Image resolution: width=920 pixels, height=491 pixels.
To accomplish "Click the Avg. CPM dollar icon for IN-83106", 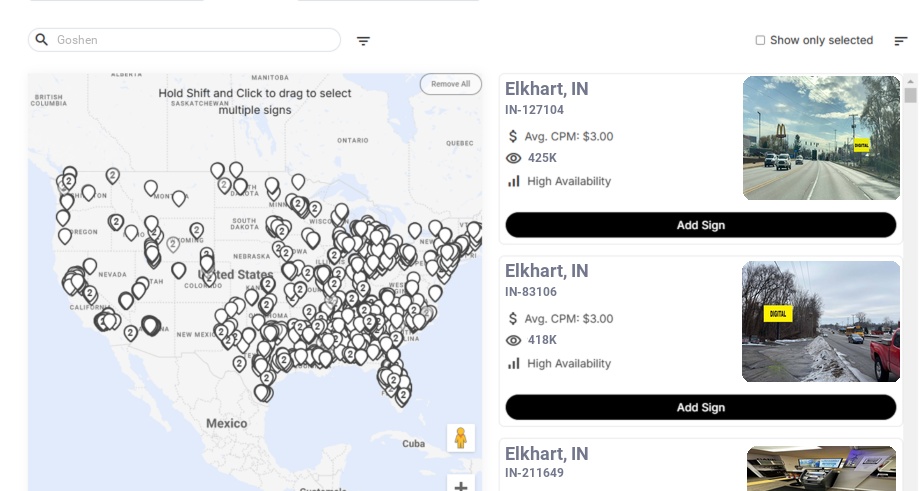I will (x=514, y=319).
